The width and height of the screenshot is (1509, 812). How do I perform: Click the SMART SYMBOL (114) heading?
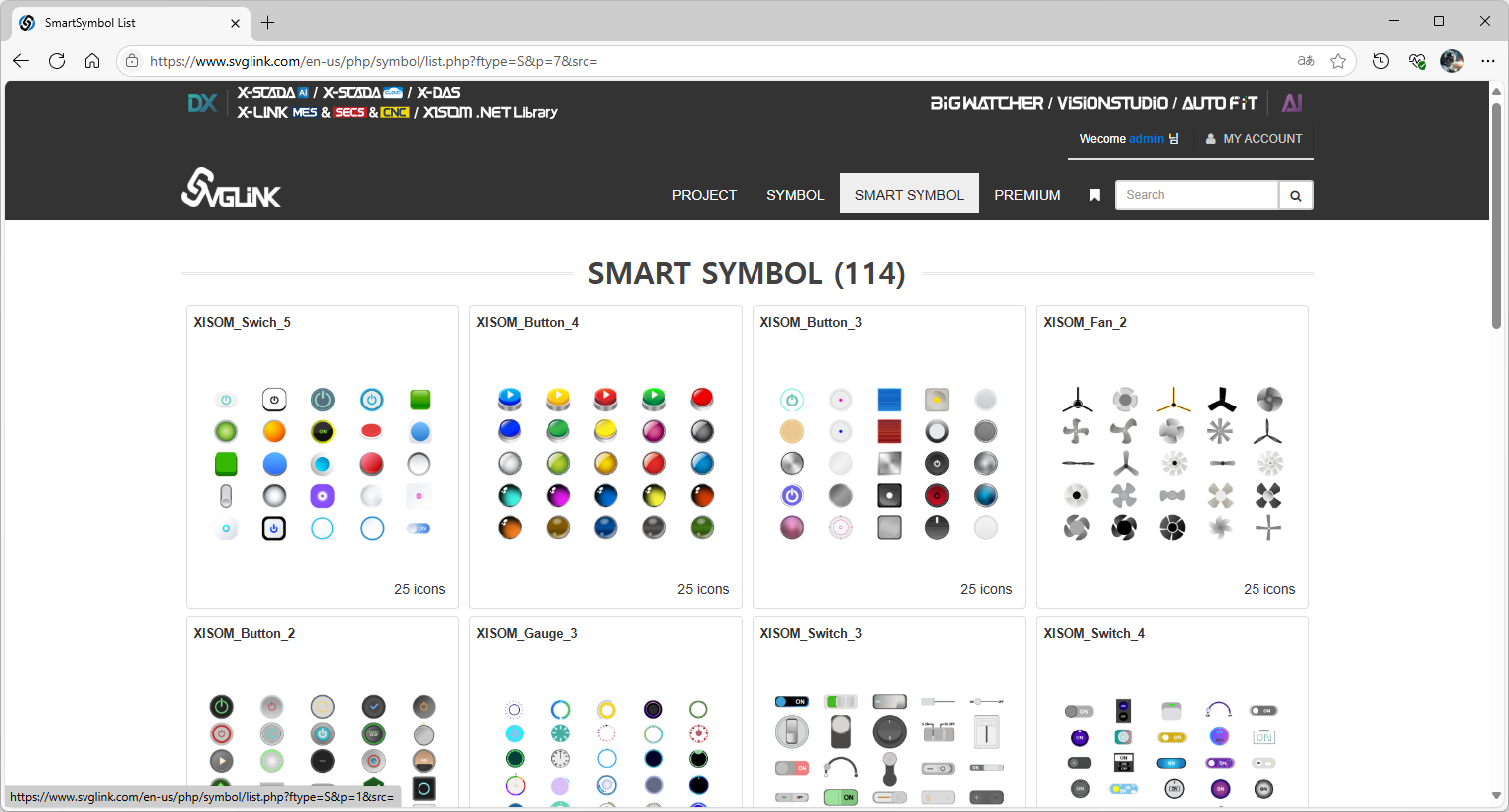pyautogui.click(x=747, y=273)
